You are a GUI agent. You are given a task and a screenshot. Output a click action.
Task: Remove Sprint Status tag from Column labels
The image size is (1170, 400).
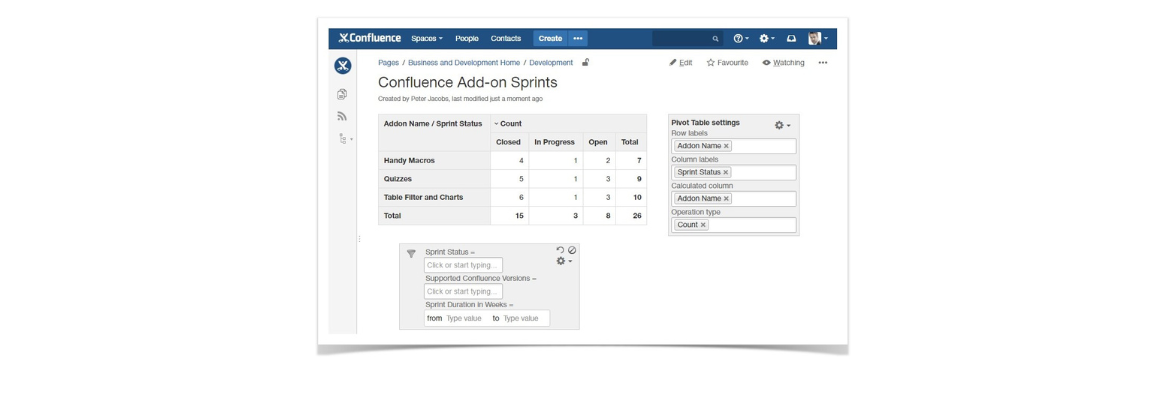tap(726, 172)
